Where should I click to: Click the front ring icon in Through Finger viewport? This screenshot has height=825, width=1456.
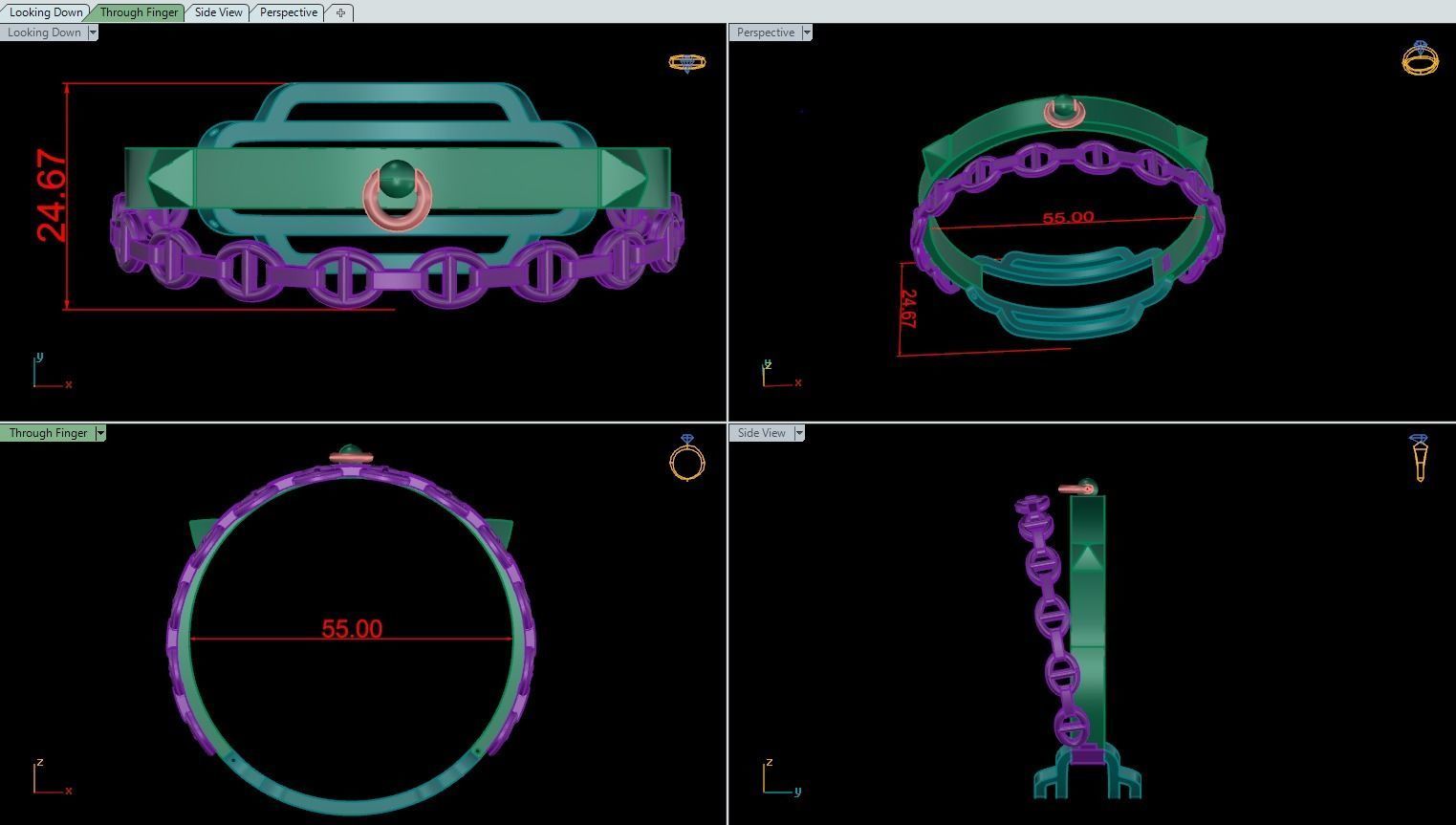point(687,457)
